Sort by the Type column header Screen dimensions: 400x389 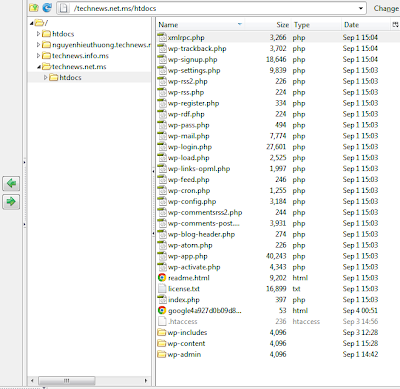click(x=302, y=25)
